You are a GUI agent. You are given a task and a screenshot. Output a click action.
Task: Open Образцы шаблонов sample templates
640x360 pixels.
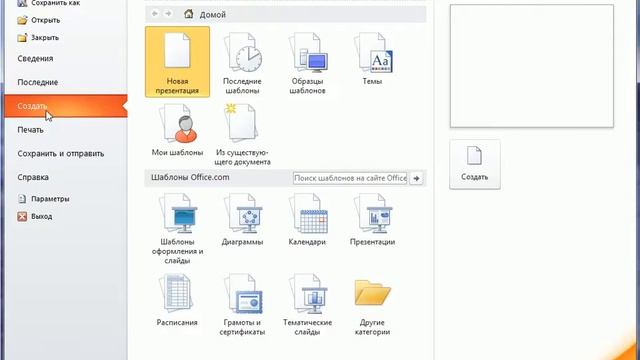(307, 62)
